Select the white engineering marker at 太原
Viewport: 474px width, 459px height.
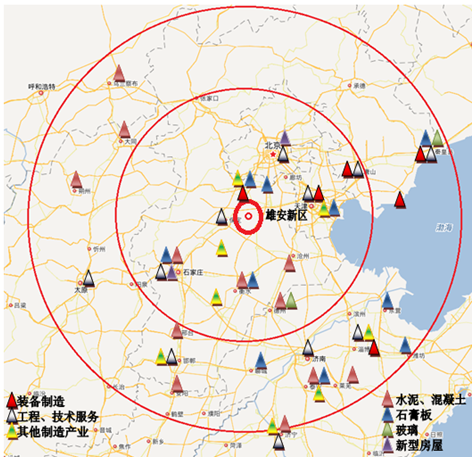point(88,278)
